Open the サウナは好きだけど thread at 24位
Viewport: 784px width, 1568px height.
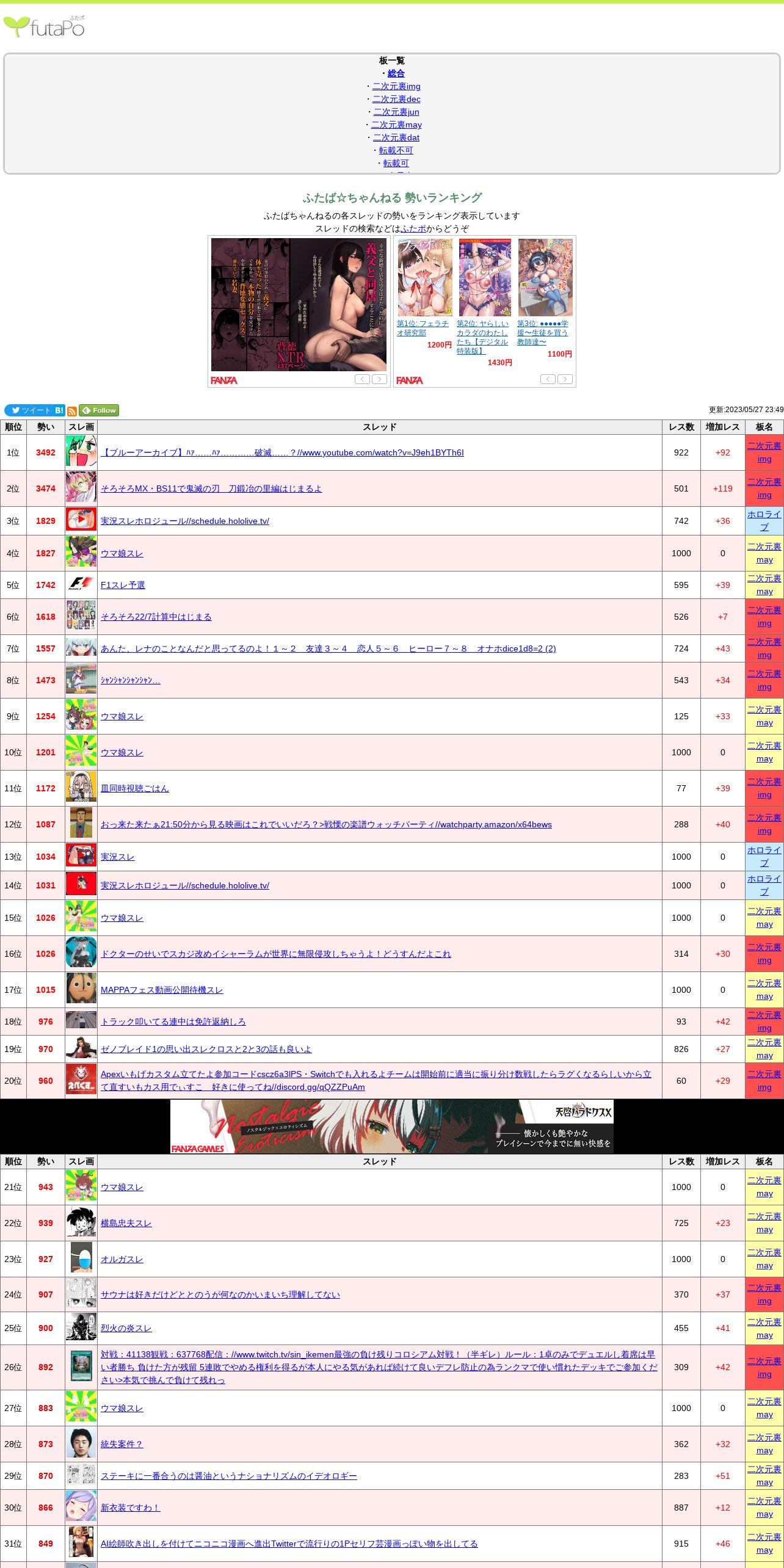point(220,1294)
